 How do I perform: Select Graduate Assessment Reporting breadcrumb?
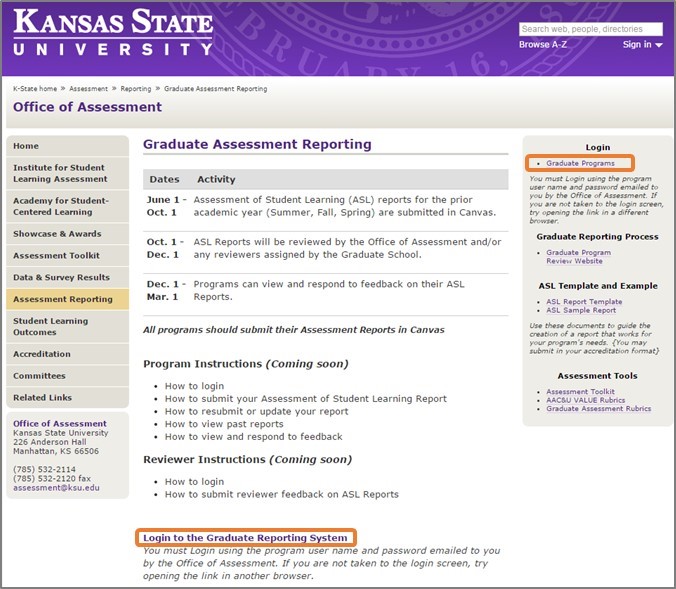216,89
